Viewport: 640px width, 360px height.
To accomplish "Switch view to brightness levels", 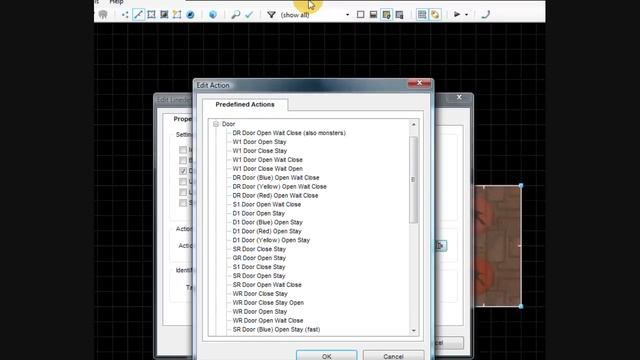I will [373, 15].
